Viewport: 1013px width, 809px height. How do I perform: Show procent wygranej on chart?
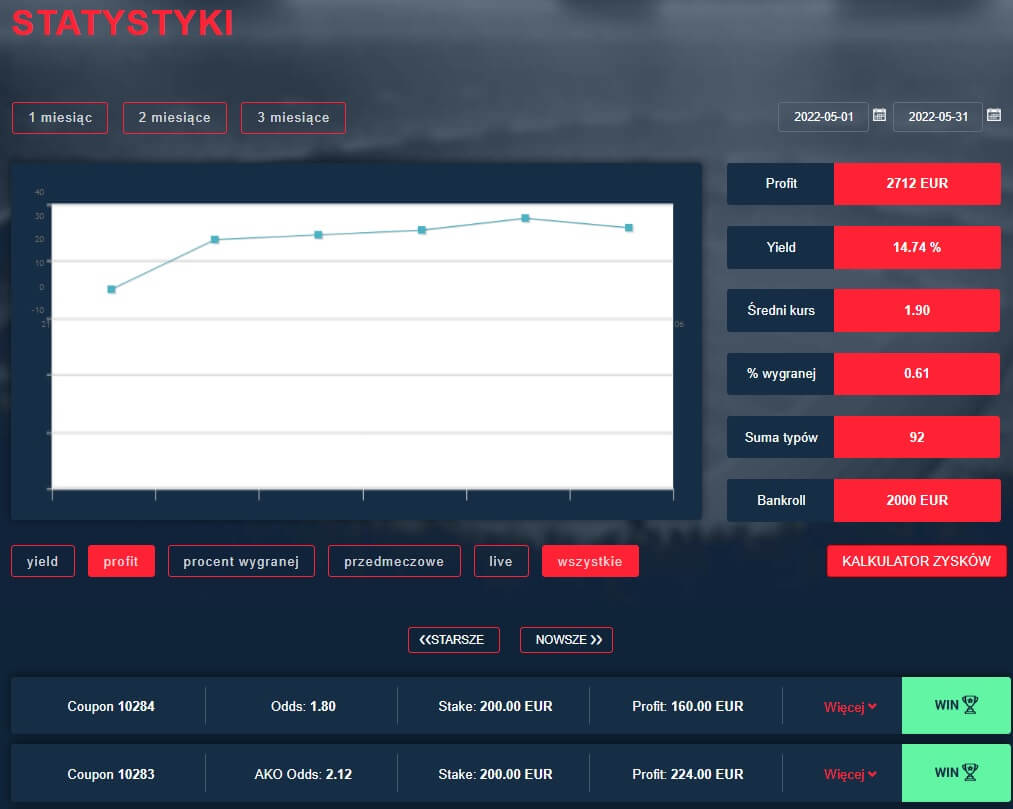pyautogui.click(x=241, y=561)
